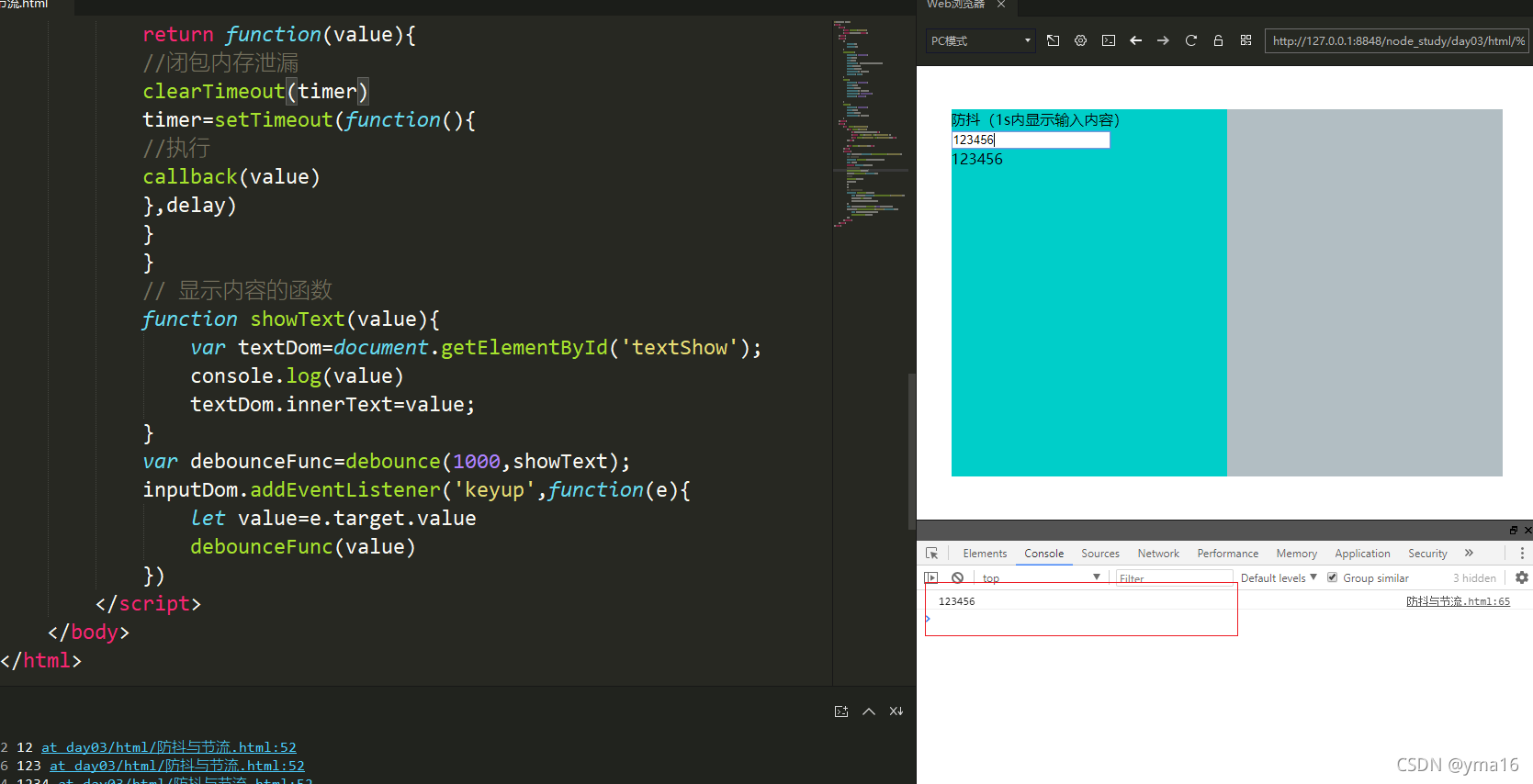Close the devtools panel

(x=1527, y=530)
